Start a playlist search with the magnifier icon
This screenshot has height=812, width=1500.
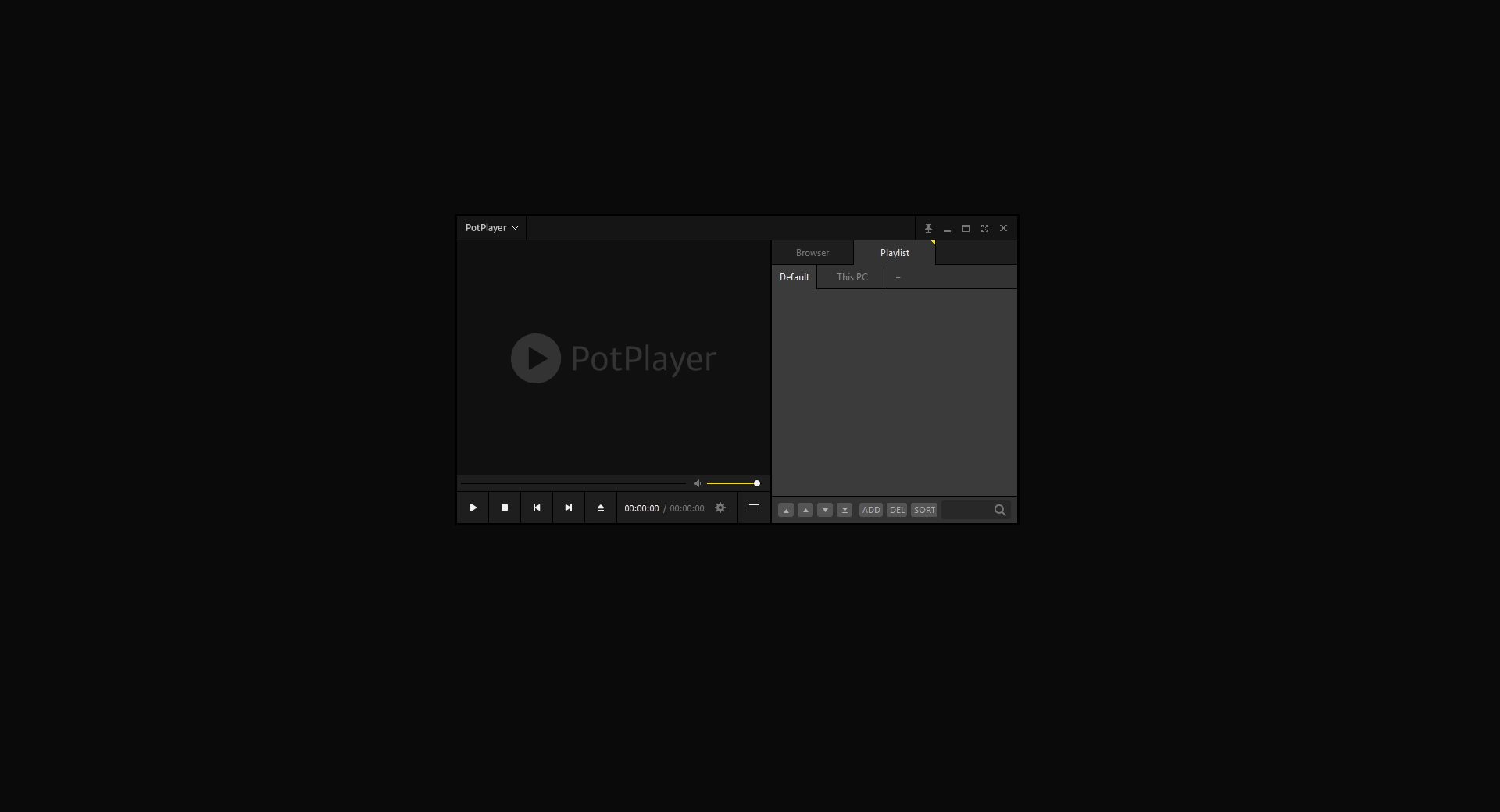click(x=1000, y=510)
